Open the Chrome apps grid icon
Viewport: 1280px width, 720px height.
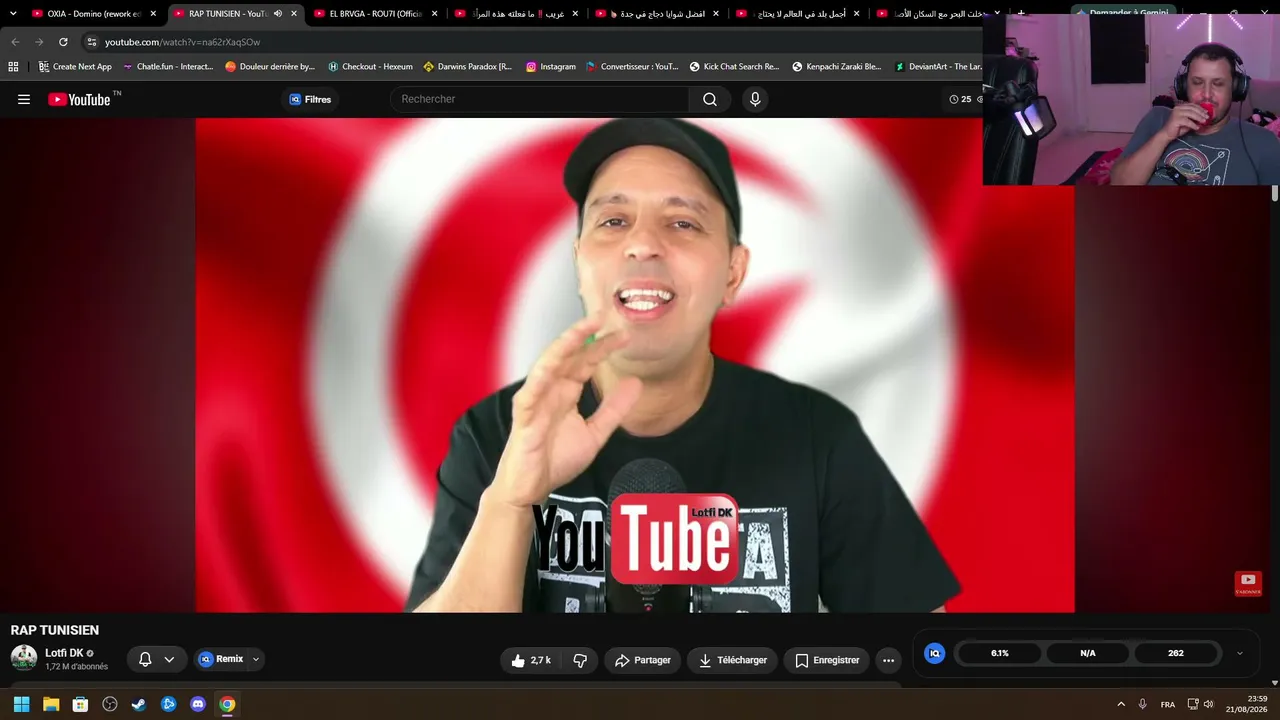tap(13, 67)
